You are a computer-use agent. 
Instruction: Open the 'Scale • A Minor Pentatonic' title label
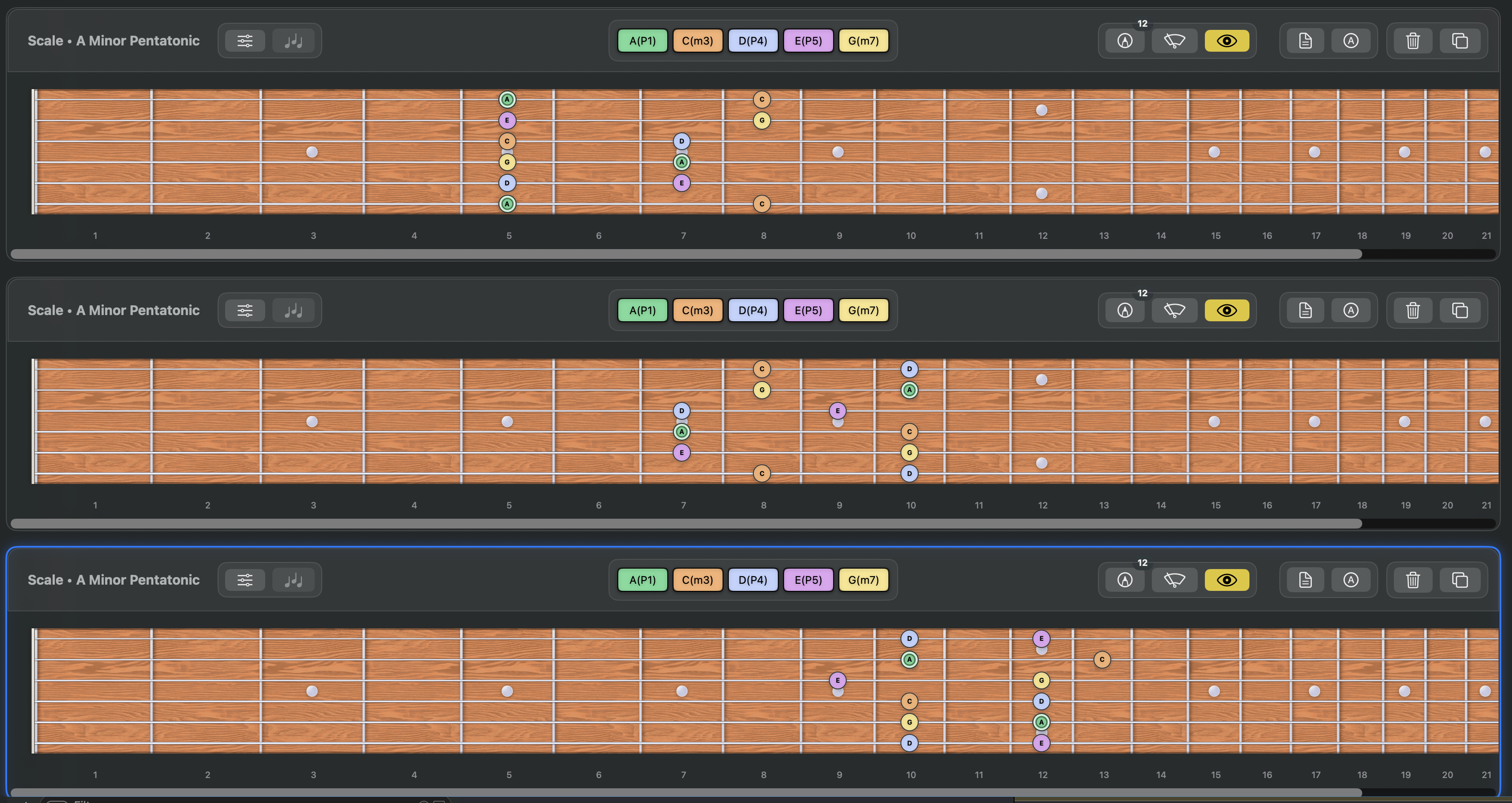(113, 41)
